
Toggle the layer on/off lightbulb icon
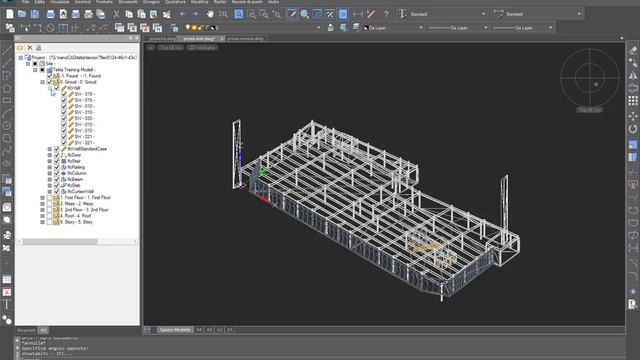pos(188,28)
